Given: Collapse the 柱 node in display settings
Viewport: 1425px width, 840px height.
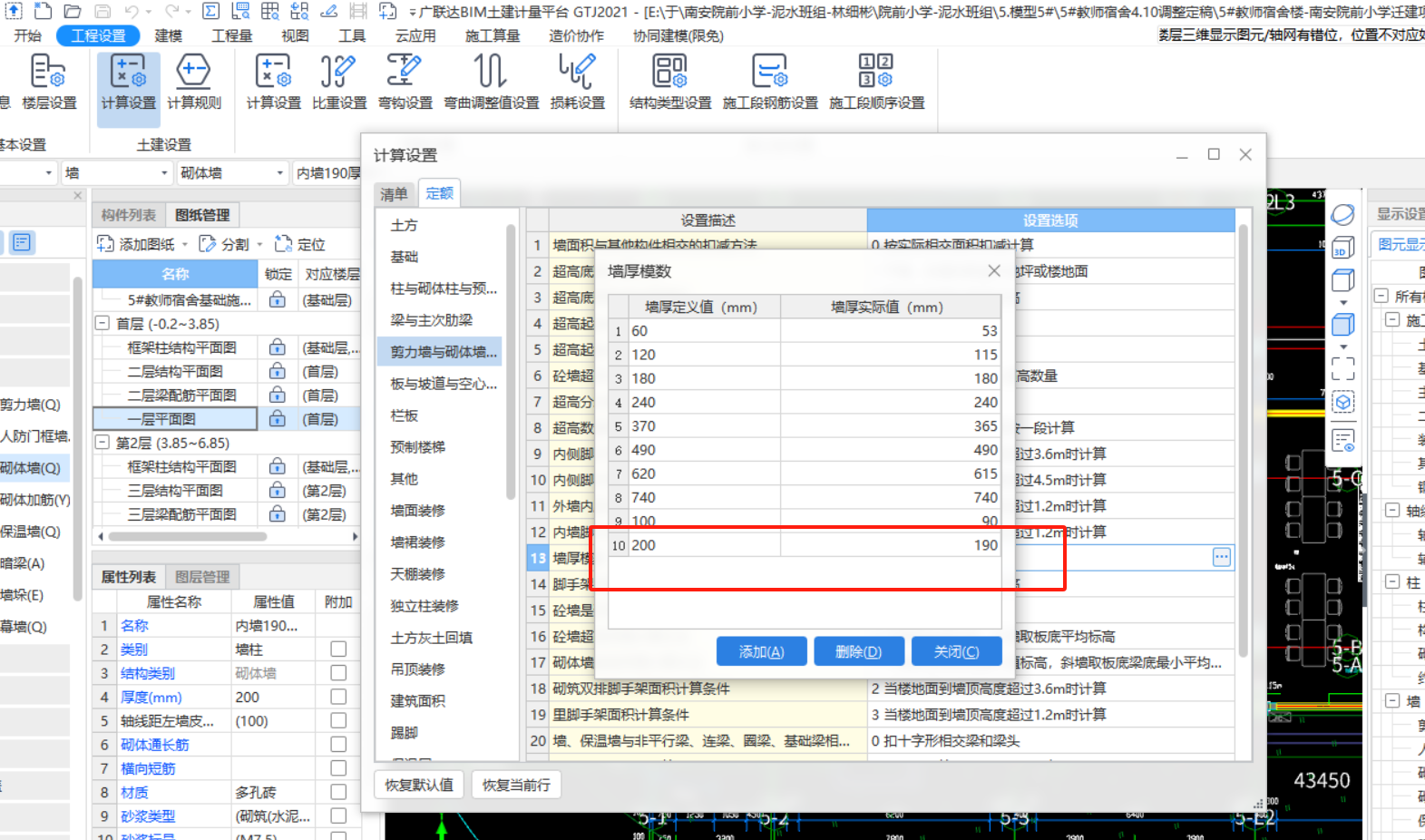Looking at the screenshot, I should (x=1392, y=582).
